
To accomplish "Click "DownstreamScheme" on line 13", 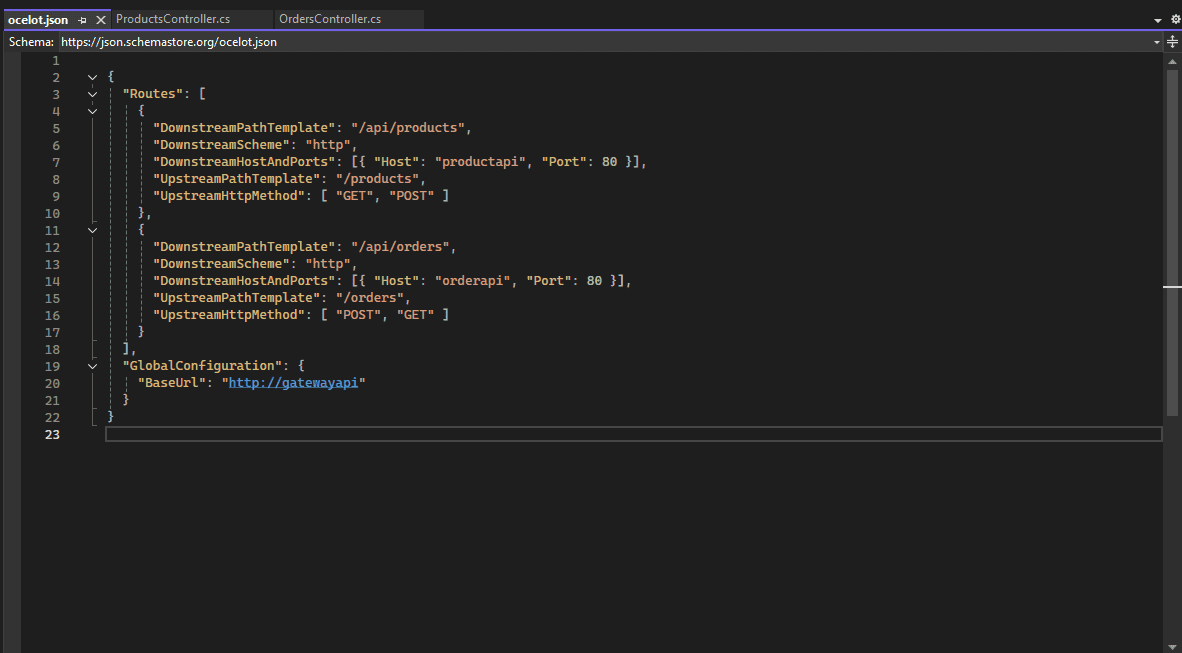I will point(221,264).
